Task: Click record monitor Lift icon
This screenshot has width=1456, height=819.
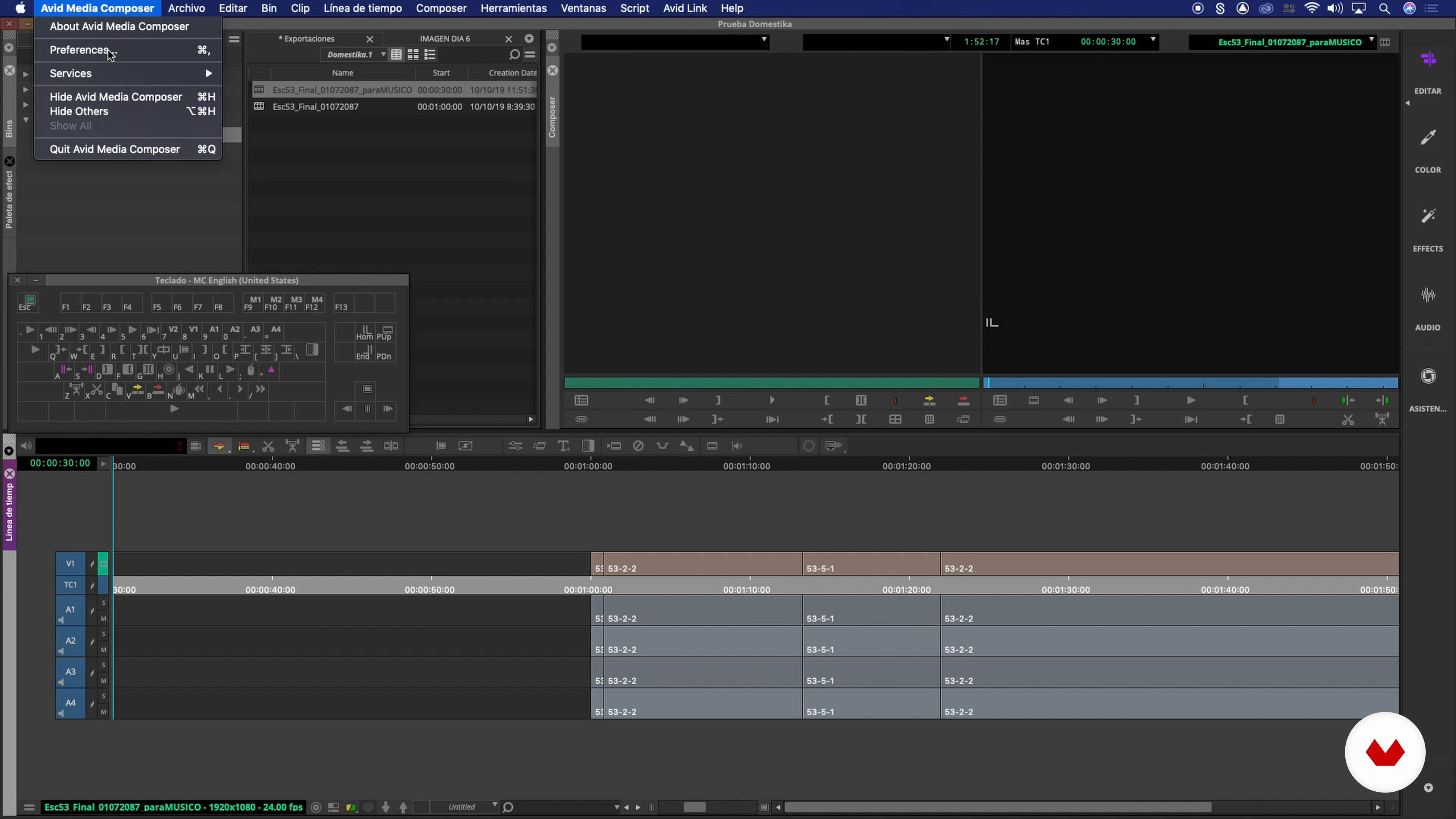Action: point(1382,419)
